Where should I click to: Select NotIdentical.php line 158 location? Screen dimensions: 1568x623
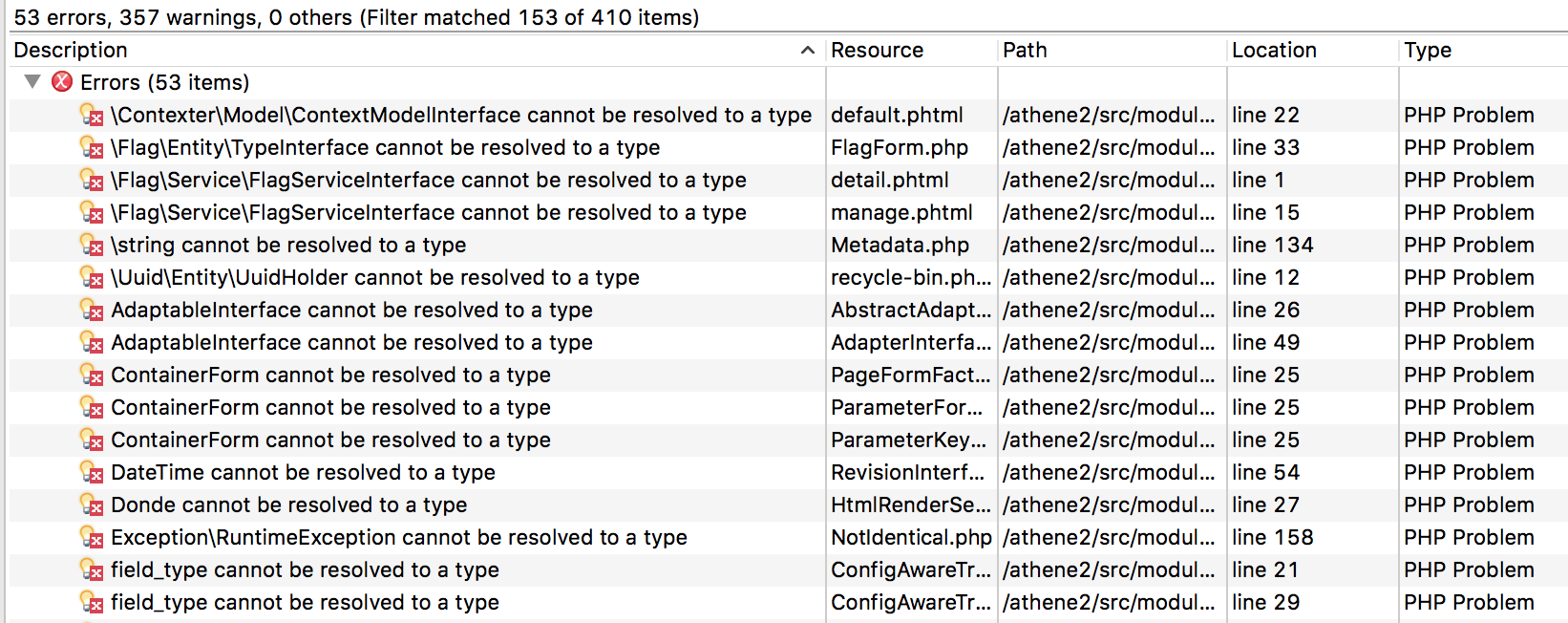(1272, 538)
